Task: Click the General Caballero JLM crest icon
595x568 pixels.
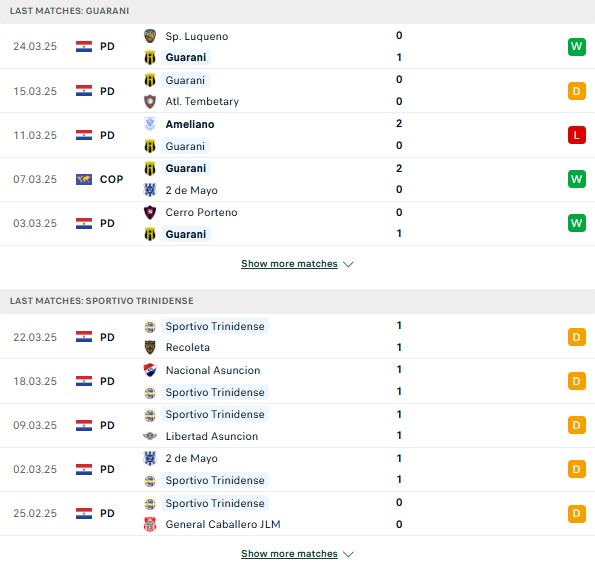Action: tap(150, 524)
